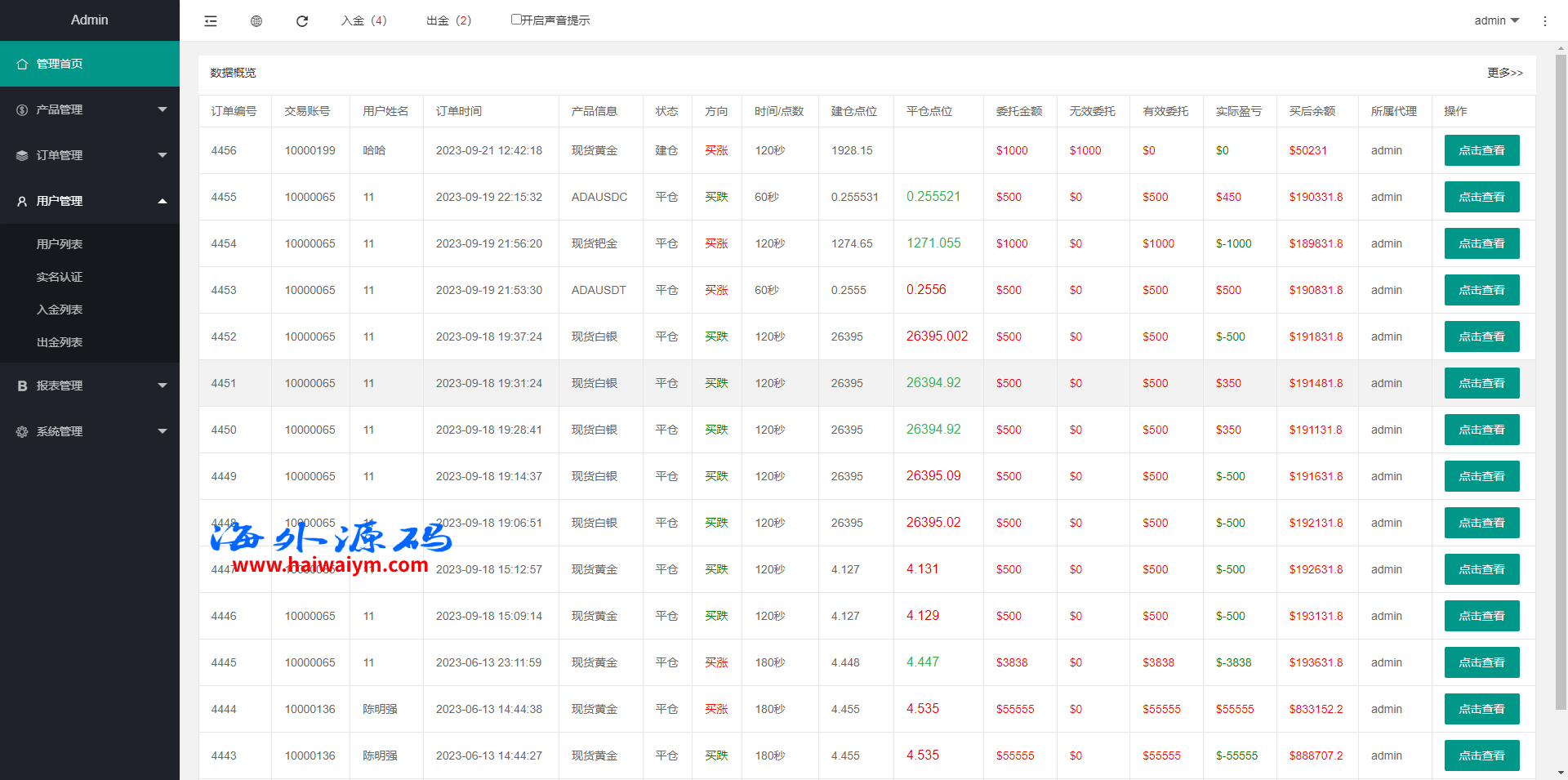1568x780 pixels.
Task: Click the layers icon for 订单管理
Action: tap(22, 155)
